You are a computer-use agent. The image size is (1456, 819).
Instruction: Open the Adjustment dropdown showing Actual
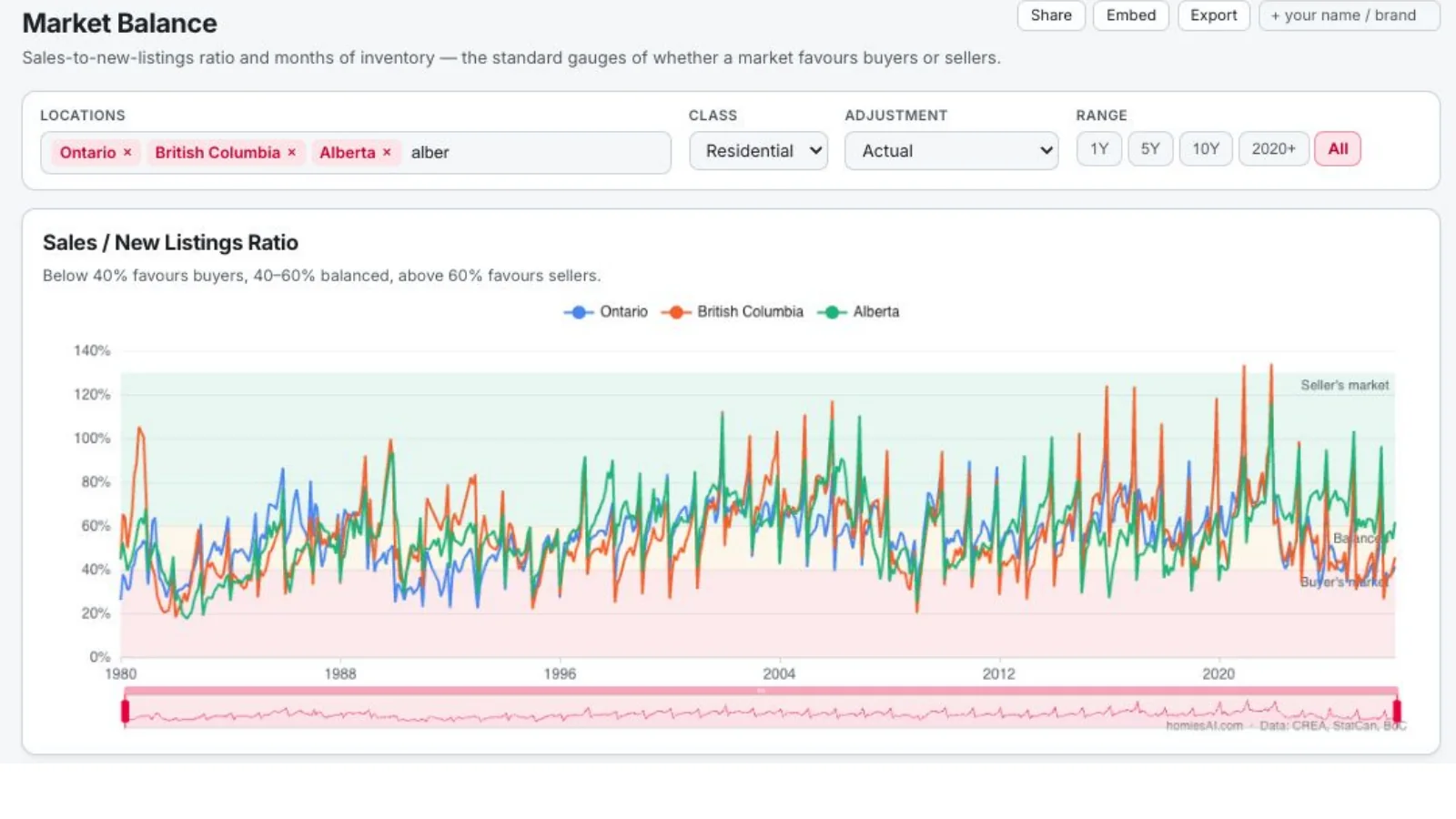pos(951,151)
